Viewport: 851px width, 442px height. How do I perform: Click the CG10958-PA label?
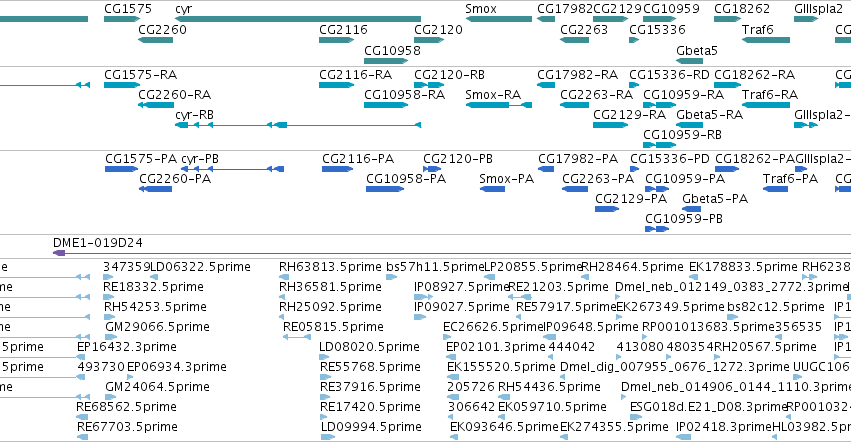405,179
